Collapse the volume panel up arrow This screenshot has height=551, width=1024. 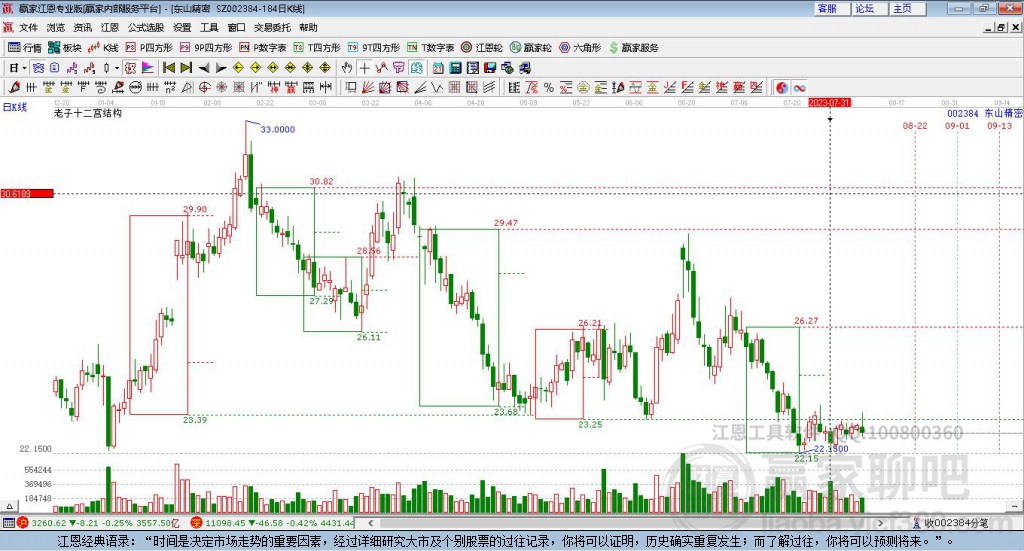9,506
